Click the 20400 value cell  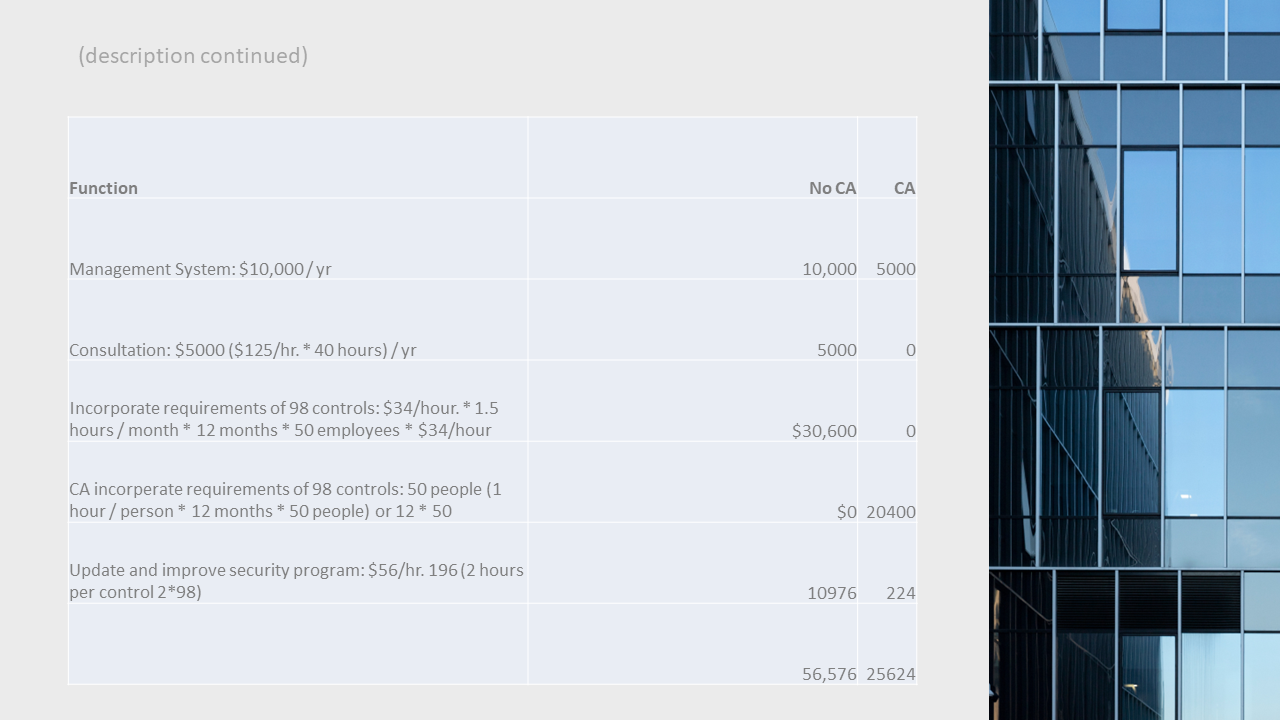(x=890, y=512)
